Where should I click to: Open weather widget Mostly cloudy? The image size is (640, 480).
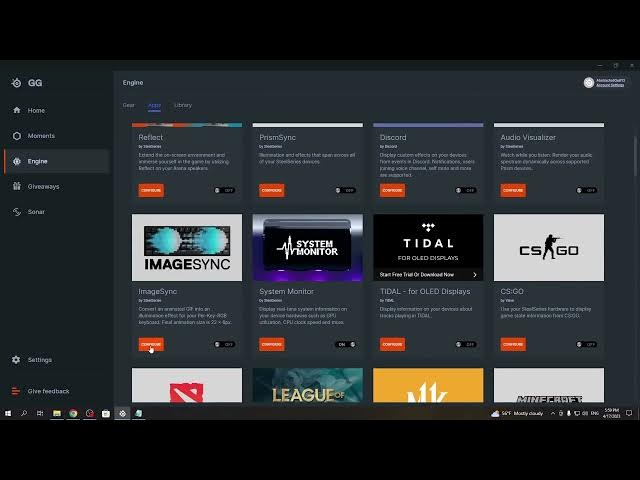(517, 413)
